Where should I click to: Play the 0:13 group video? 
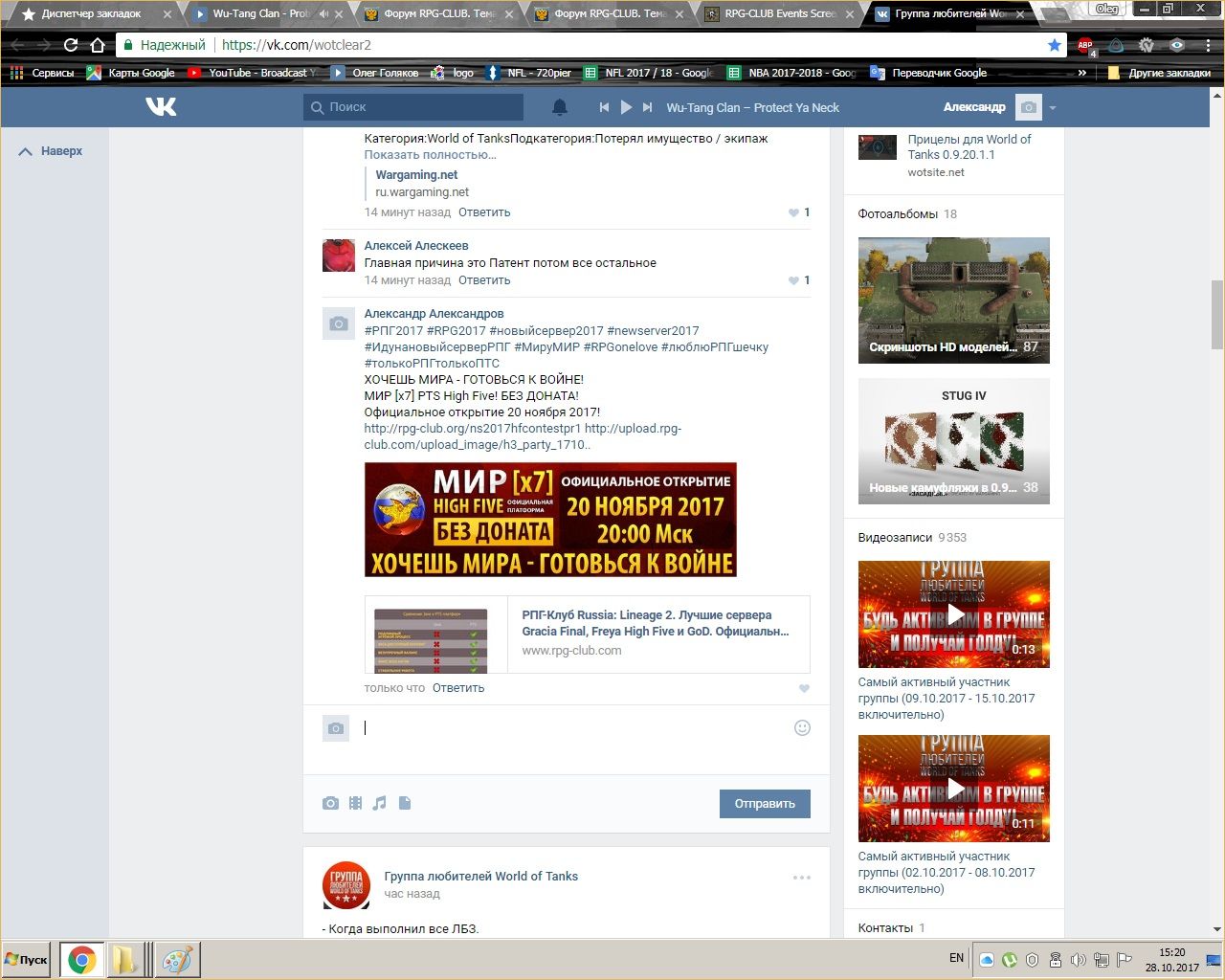point(953,614)
